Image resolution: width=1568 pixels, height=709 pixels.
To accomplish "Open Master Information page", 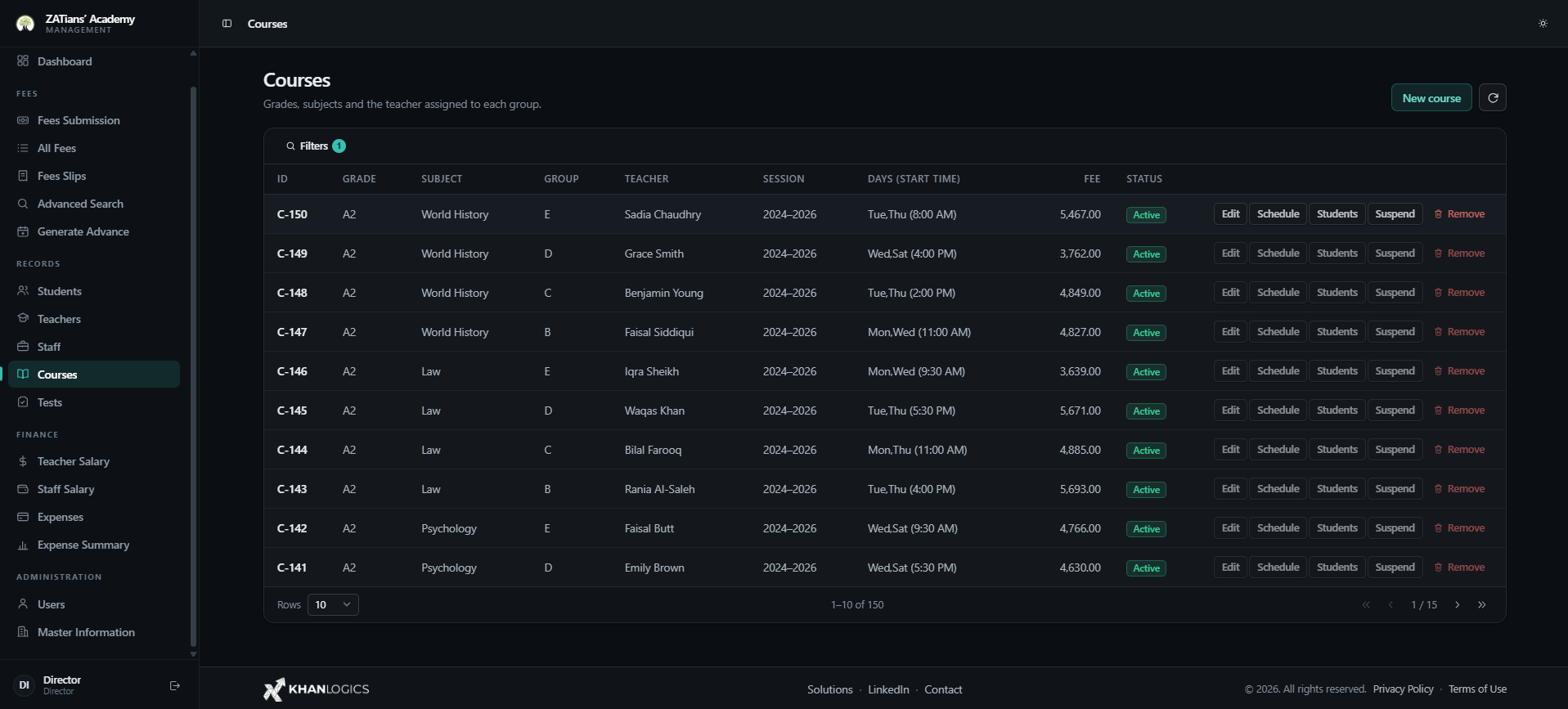I will [94, 632].
